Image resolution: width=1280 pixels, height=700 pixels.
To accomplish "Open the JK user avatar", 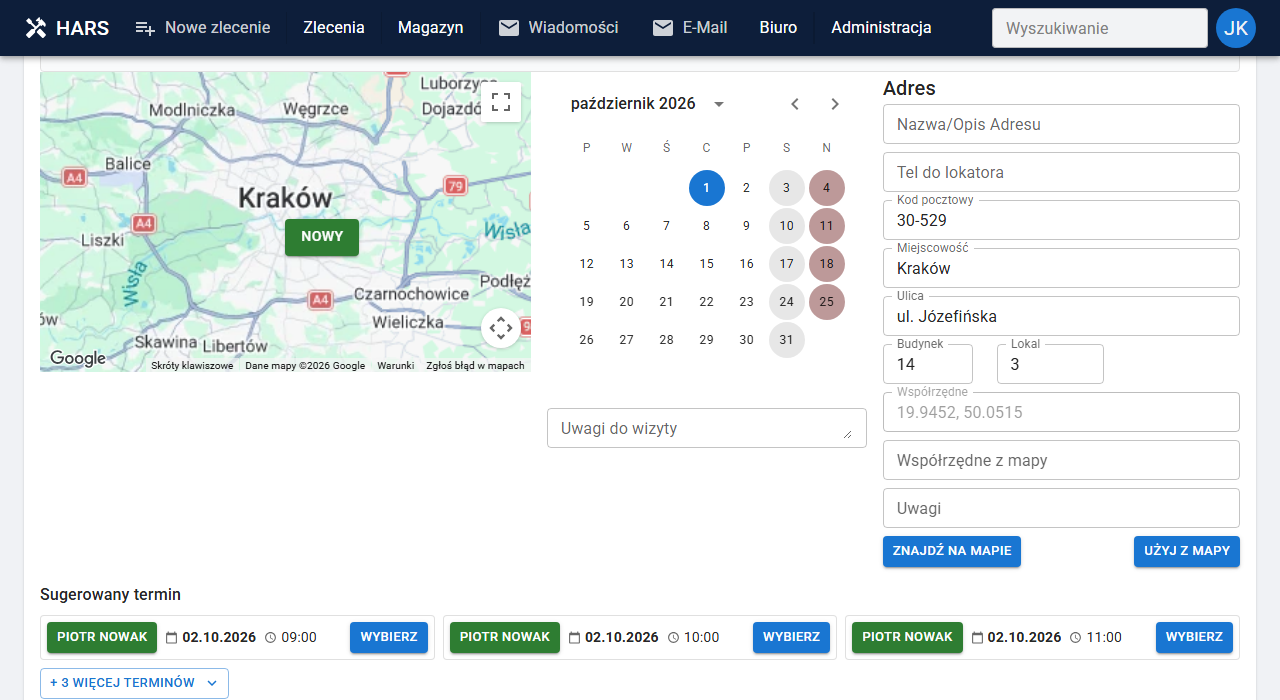I will tap(1236, 28).
